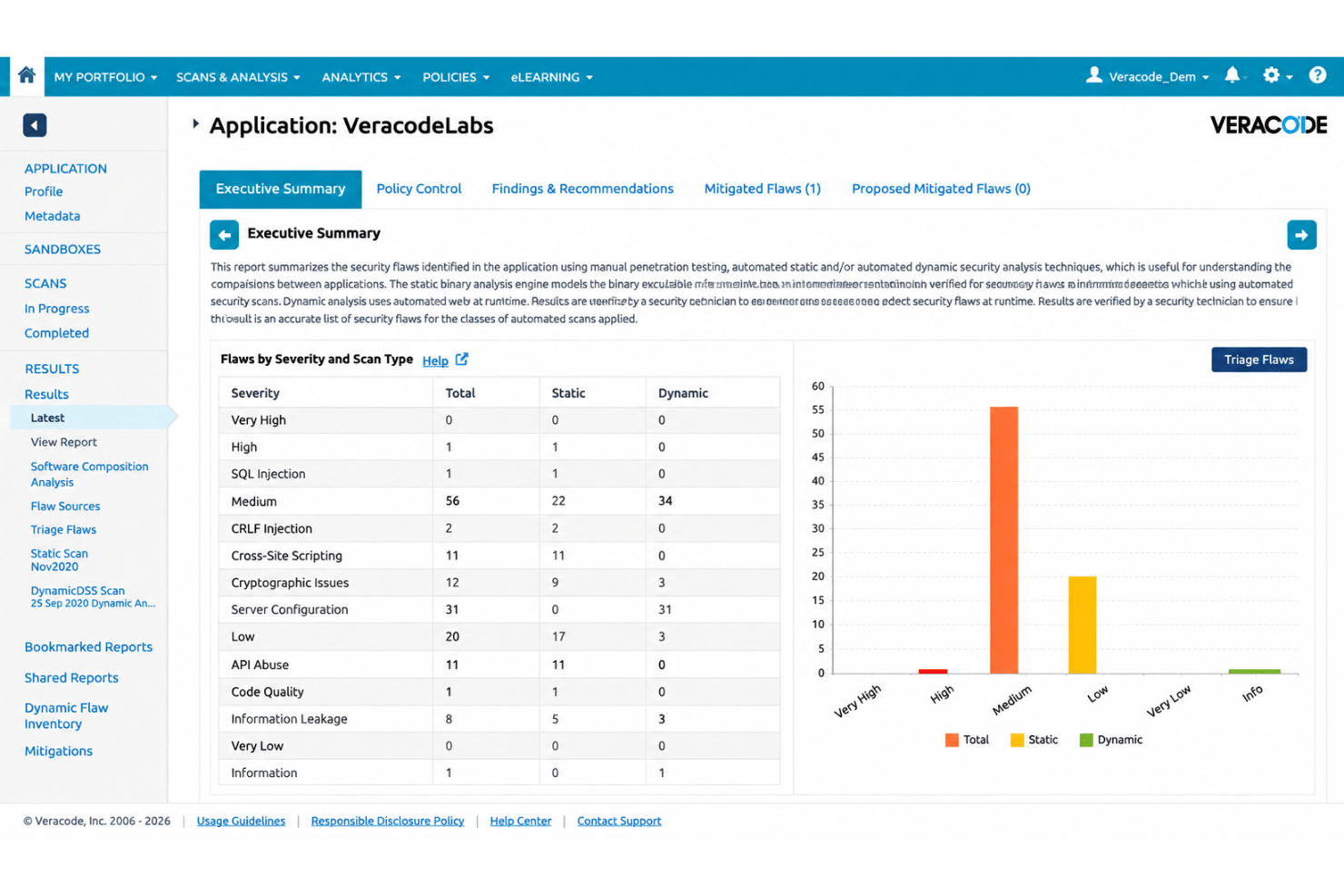Open the Proposed Mitigated Flaws (0) tab
Viewport: 1344px width, 896px height.
(x=941, y=189)
